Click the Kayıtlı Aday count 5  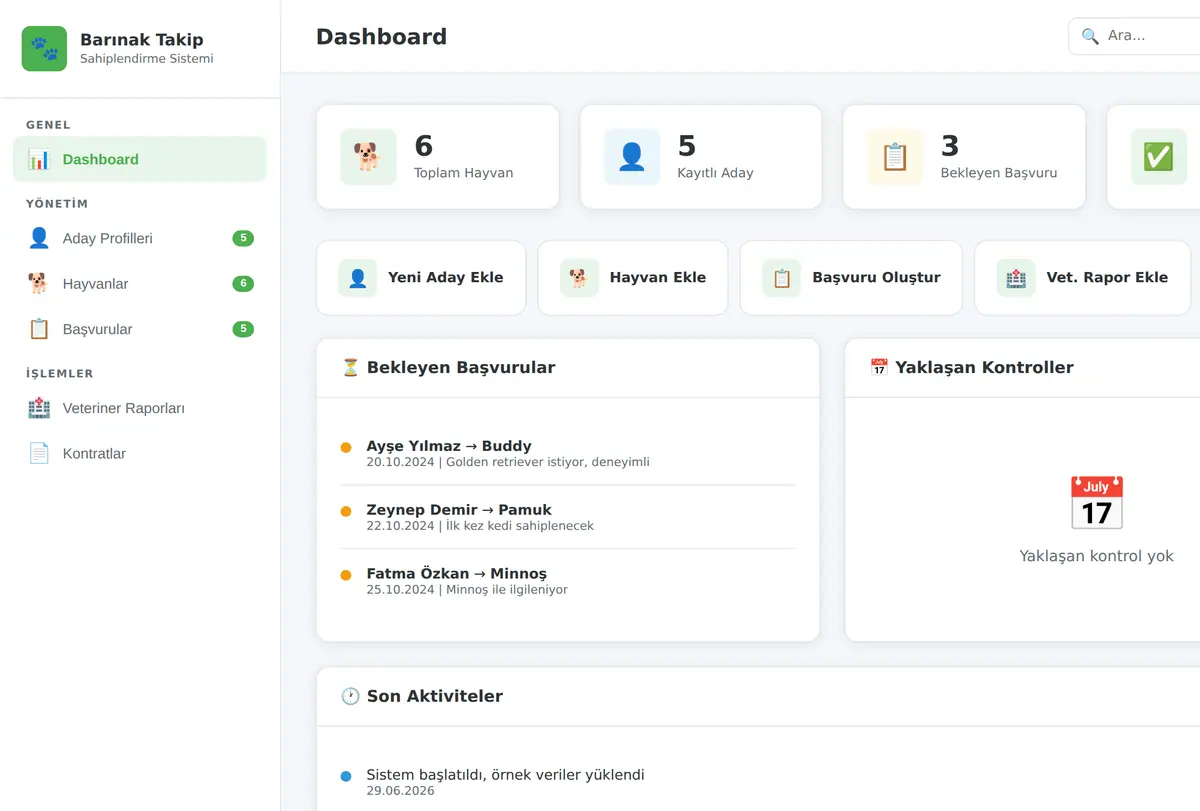coord(687,146)
